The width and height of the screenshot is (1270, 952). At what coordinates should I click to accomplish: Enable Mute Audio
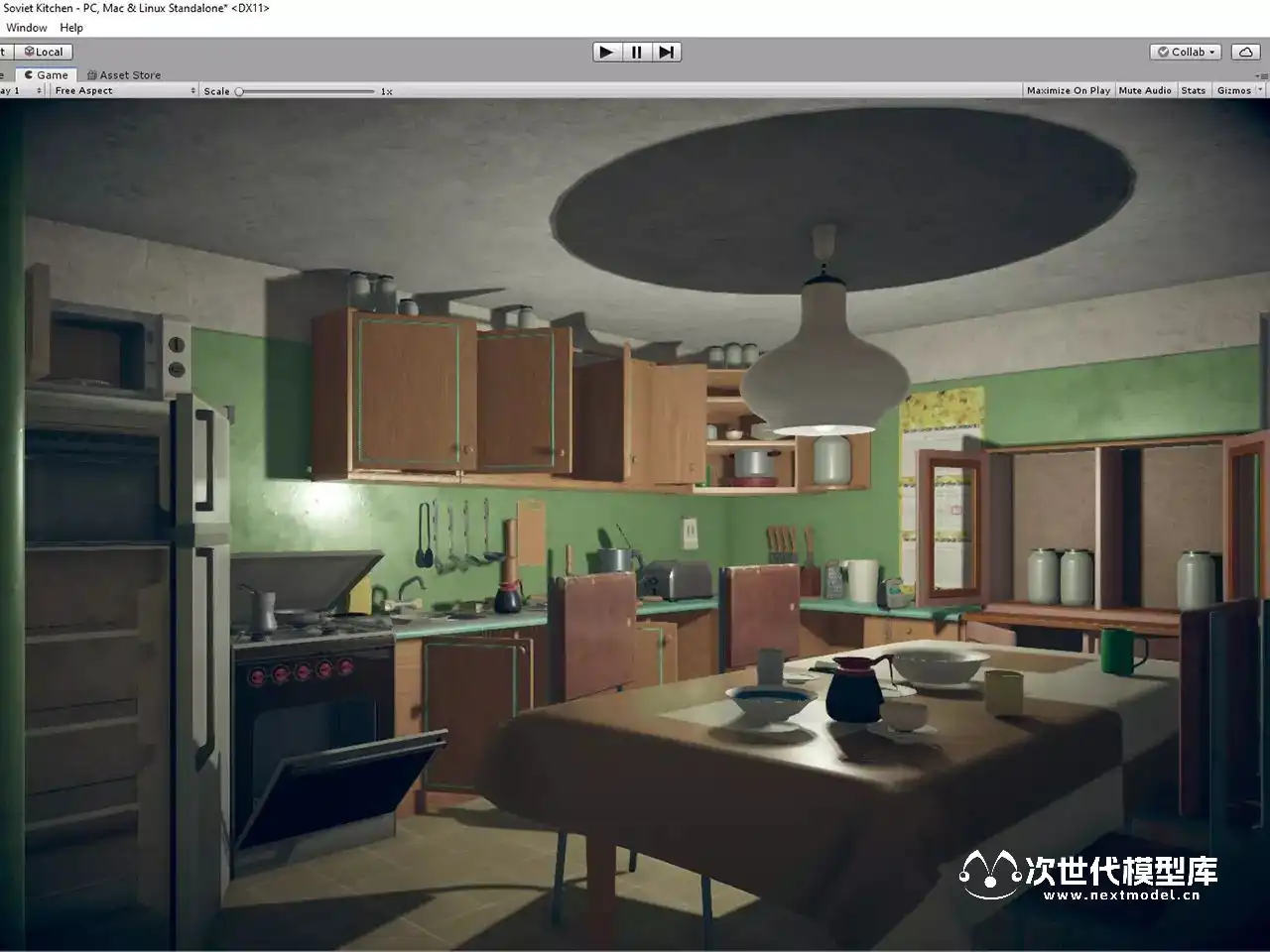coord(1144,90)
